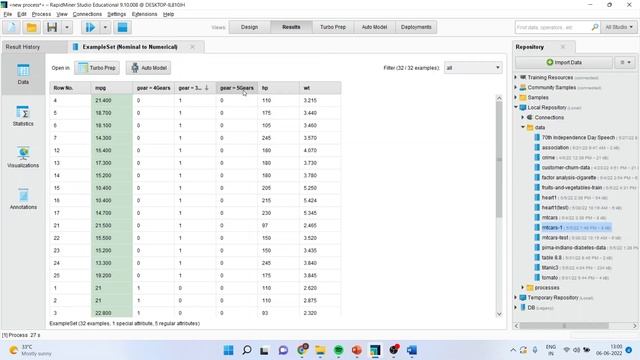Open the Windows Start menu
640x360 pixels.
229,350
